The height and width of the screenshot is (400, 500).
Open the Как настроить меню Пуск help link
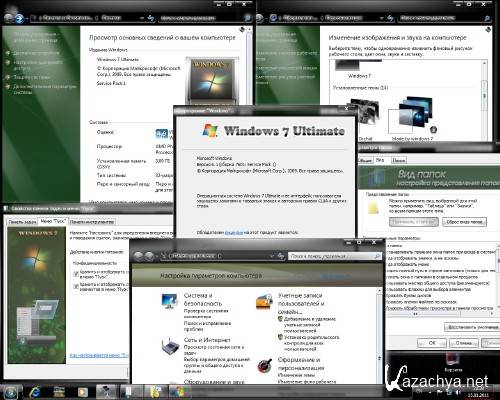click(99, 355)
